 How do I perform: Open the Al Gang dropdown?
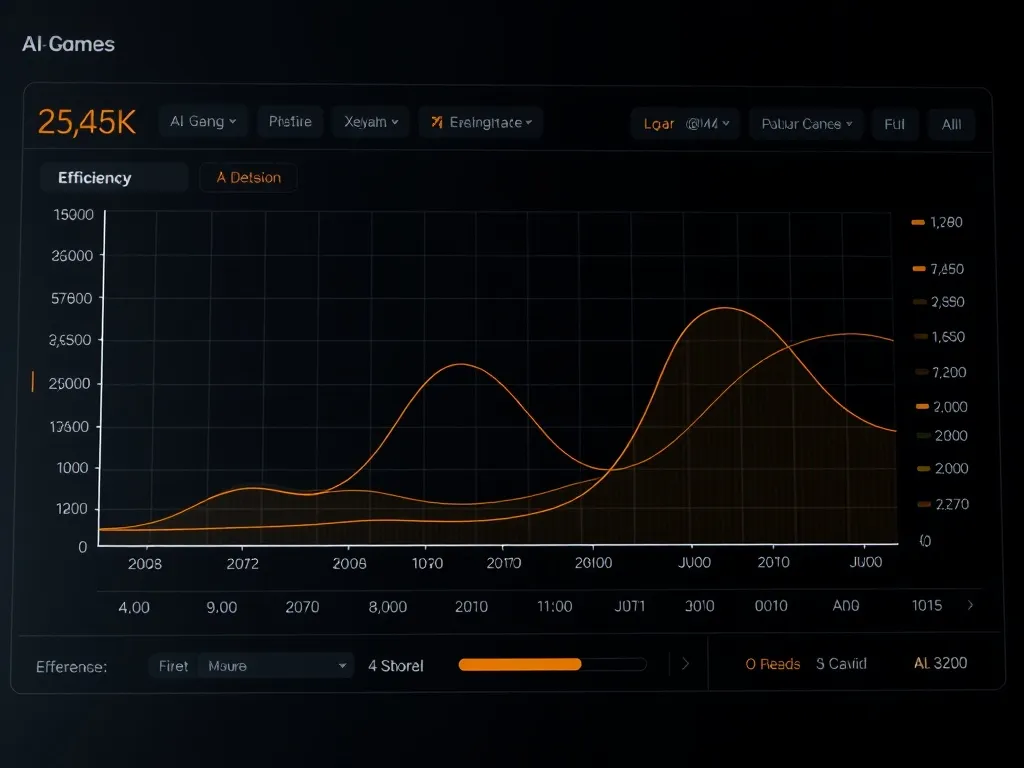[x=203, y=121]
